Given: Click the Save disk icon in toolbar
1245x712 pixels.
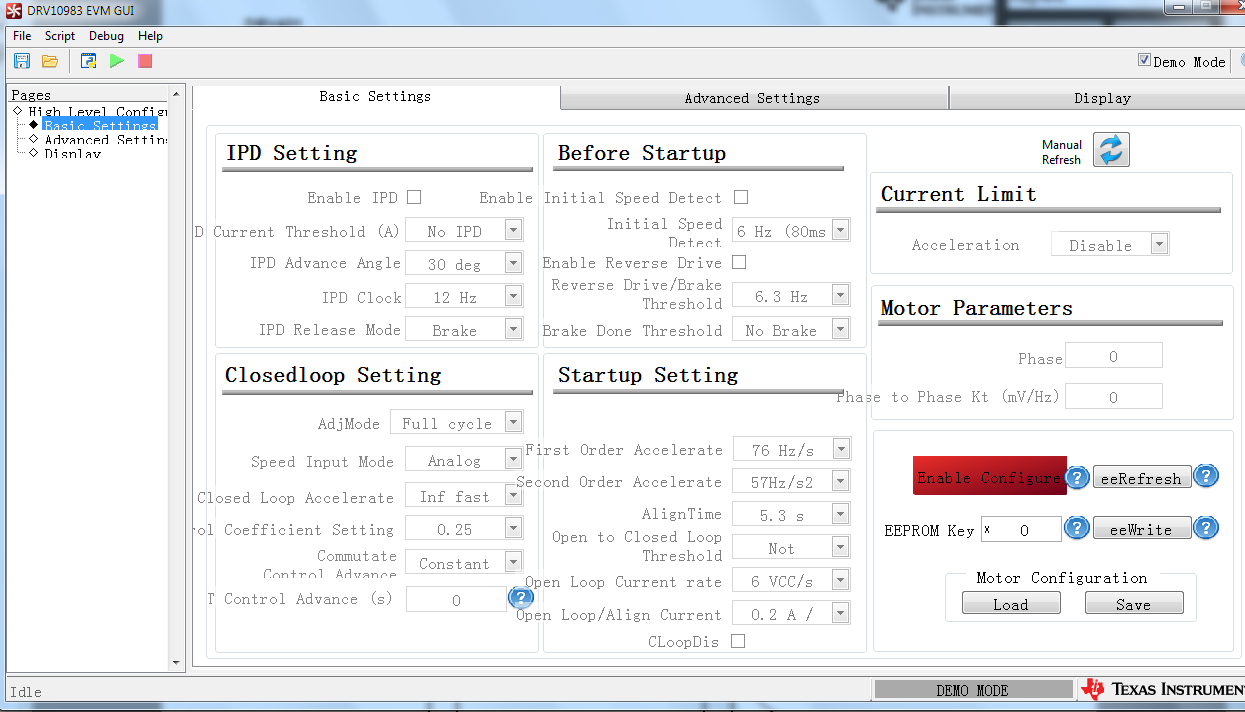Looking at the screenshot, I should coord(22,61).
